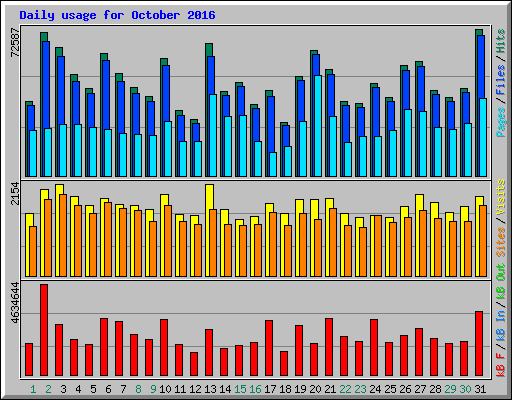Viewport: 512px width, 400px height.
Task: Click the 4634644 kB axis value
Action: [15, 303]
